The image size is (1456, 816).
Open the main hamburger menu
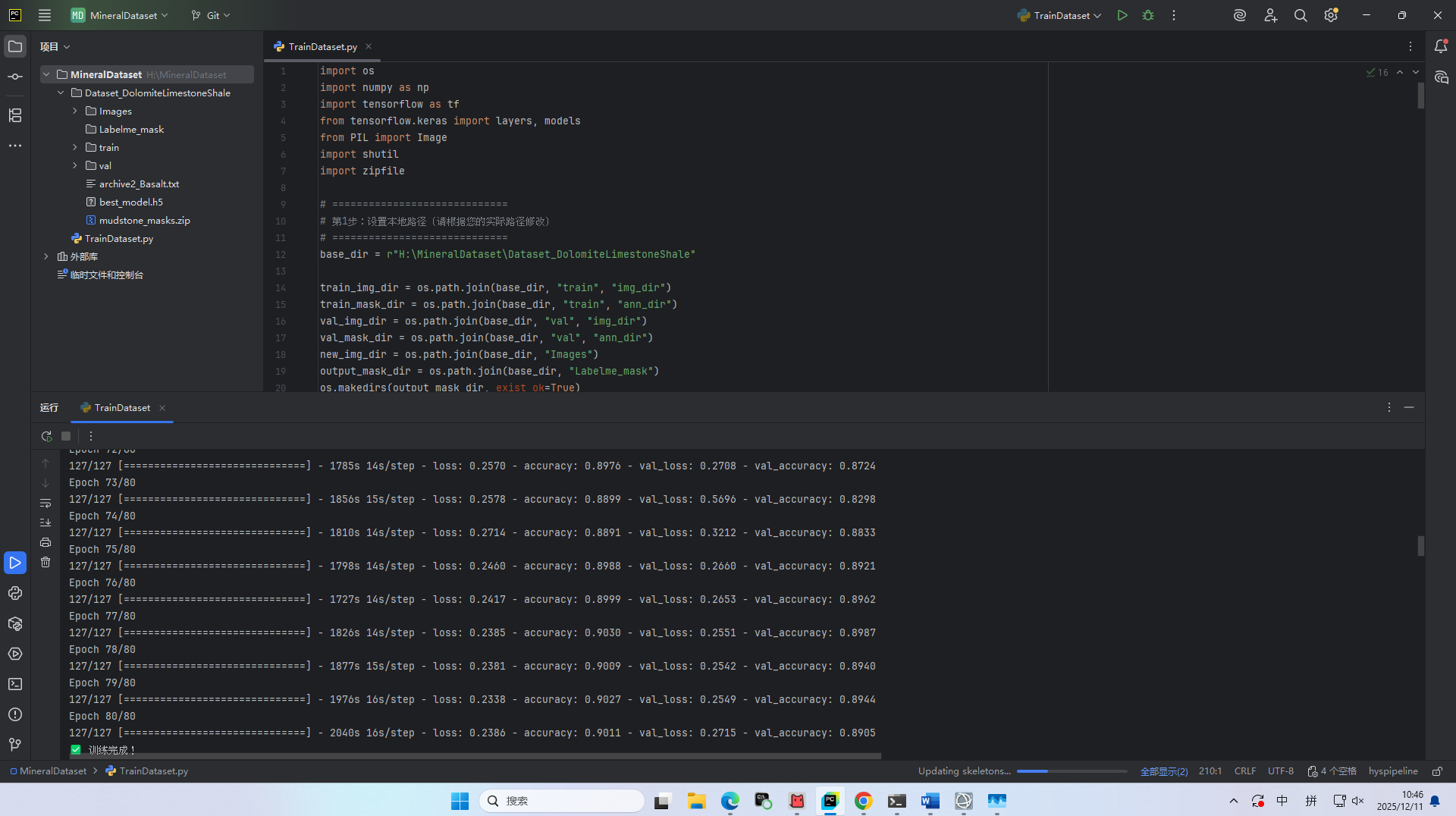45,15
